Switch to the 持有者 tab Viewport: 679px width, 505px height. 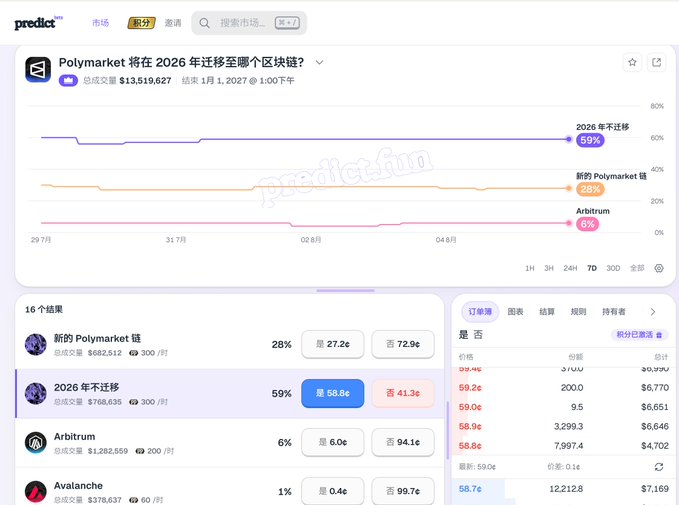[x=614, y=312]
